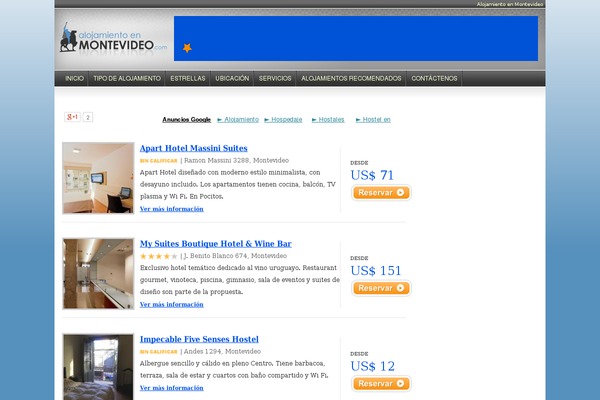Click the address Andes 1294, Montevideo

(x=222, y=351)
